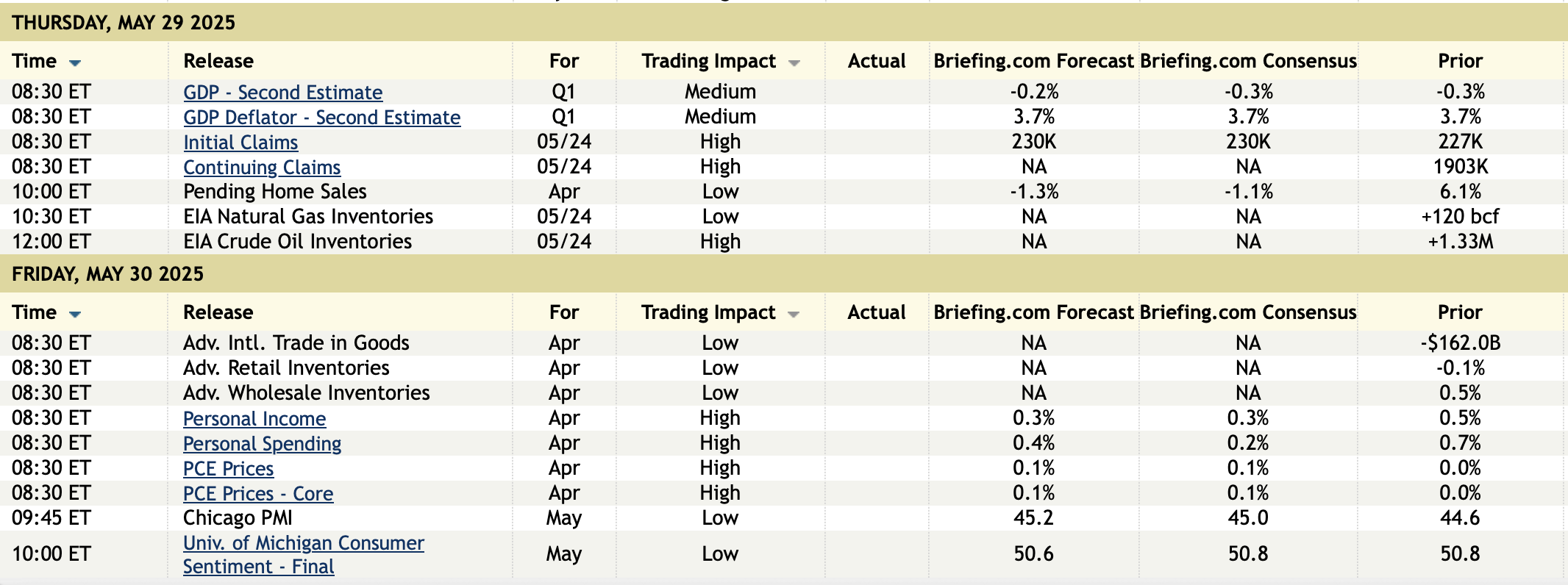This screenshot has width=1568, height=585.
Task: Click the Trading Impact sort arrow under Thursday
Action: [794, 63]
